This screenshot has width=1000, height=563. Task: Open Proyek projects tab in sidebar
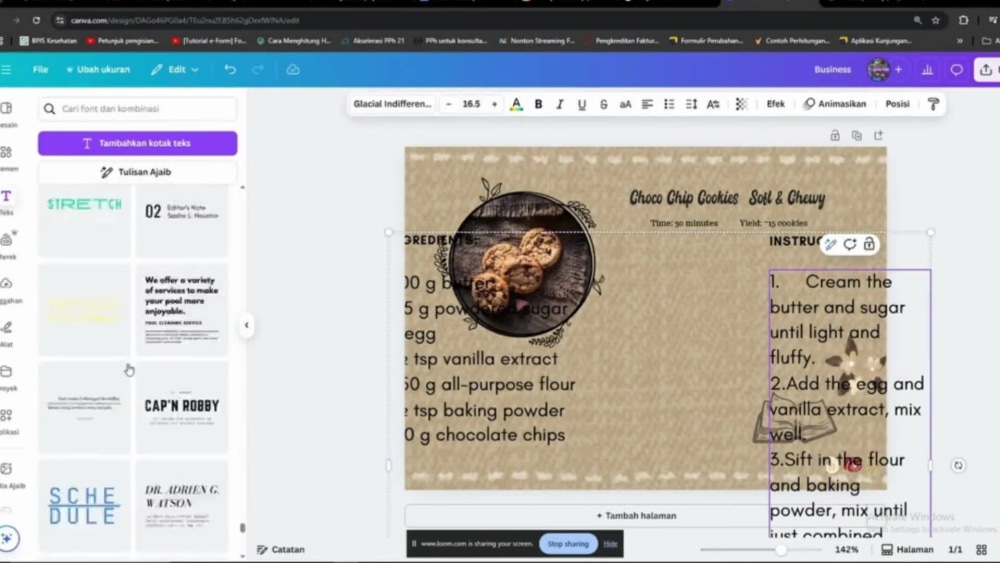[x=6, y=377]
